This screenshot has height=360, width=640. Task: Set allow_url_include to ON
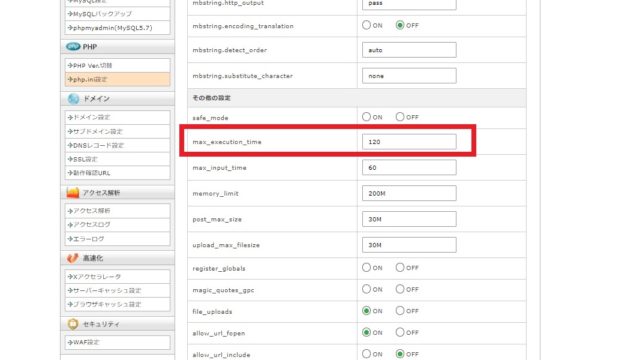coord(366,354)
